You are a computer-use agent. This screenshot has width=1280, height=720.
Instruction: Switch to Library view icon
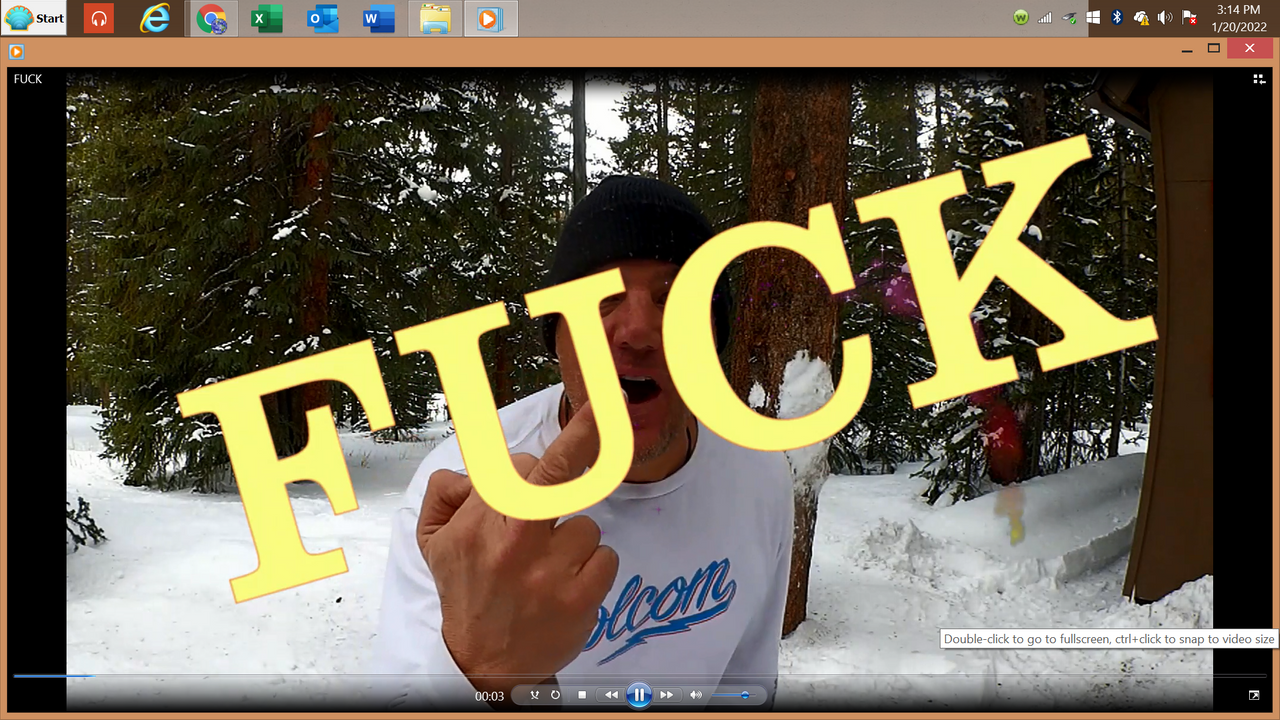pos(1259,79)
